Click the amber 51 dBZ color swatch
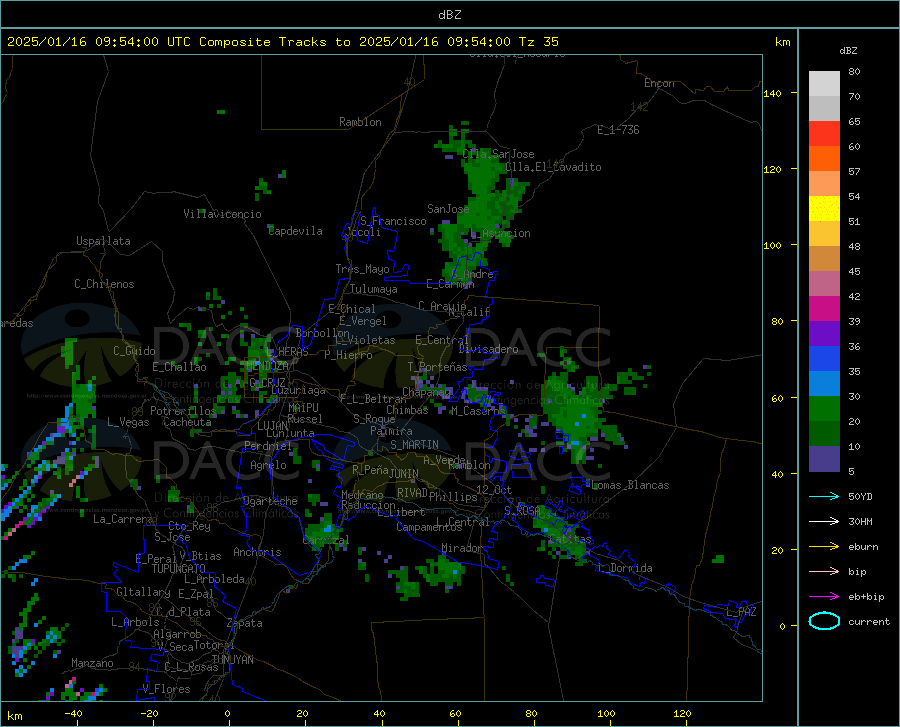The height and width of the screenshot is (727, 900). pos(824,234)
